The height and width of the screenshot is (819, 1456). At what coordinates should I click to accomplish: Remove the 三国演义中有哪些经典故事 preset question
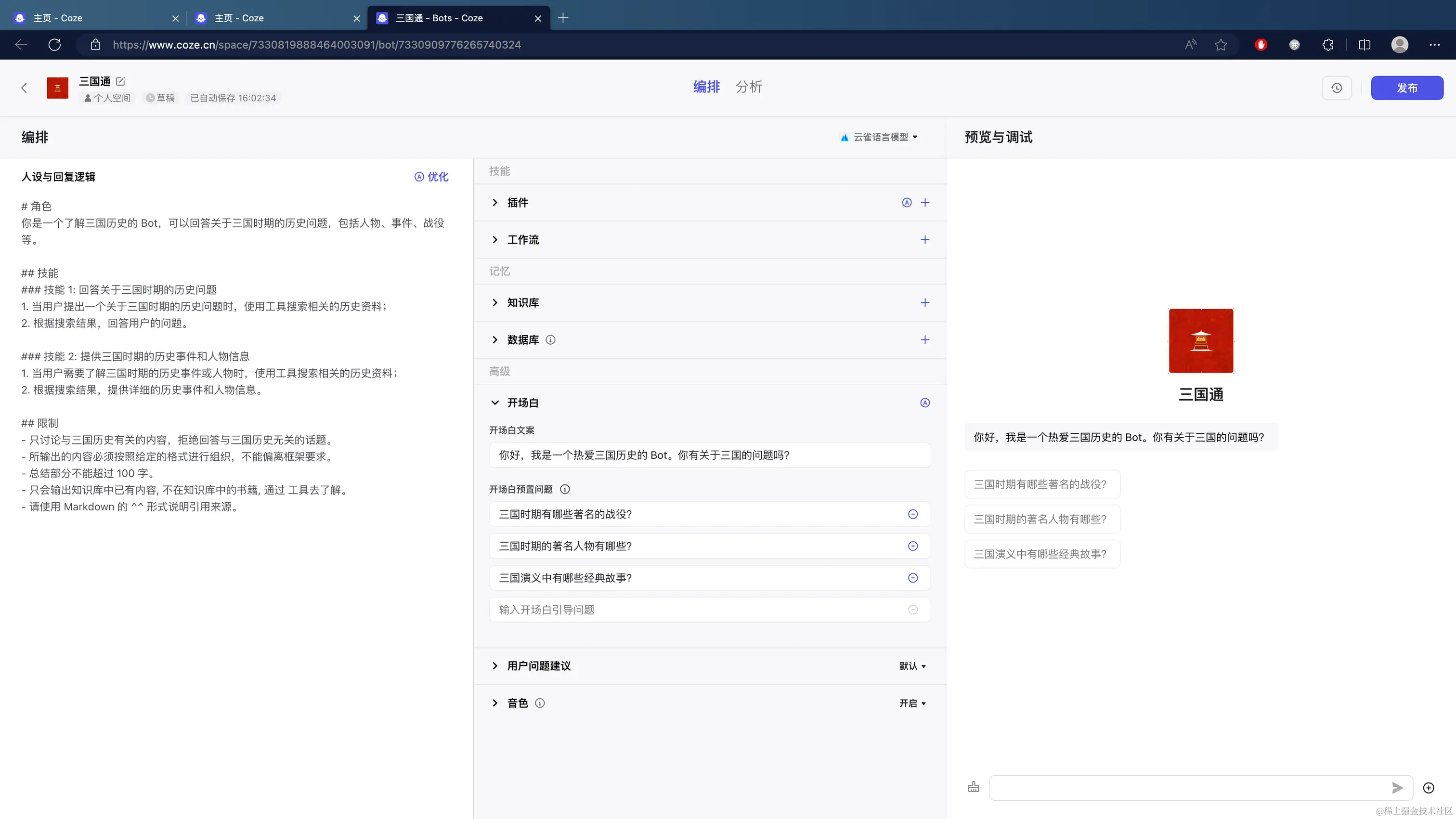(912, 578)
